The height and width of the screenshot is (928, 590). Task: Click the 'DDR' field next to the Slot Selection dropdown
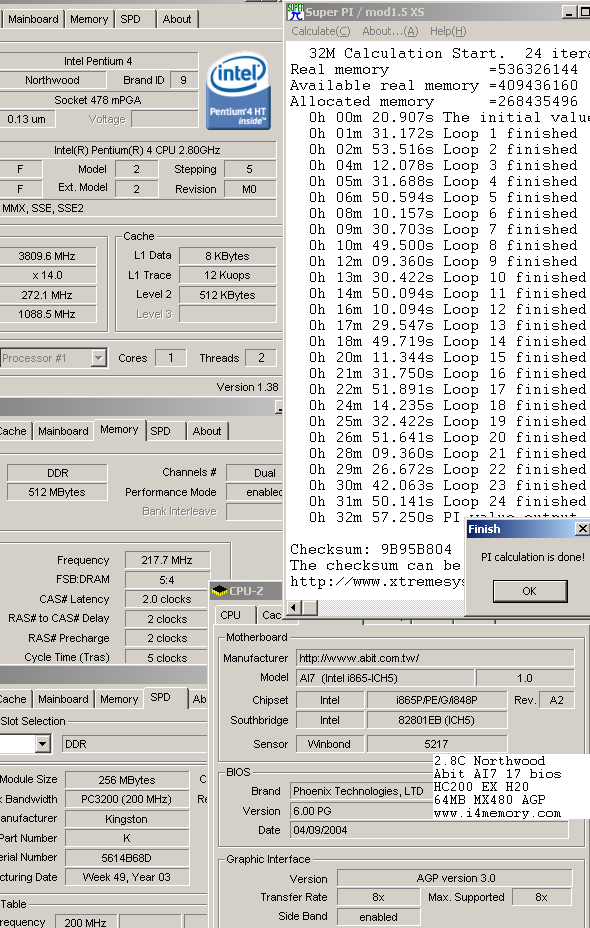[134, 744]
